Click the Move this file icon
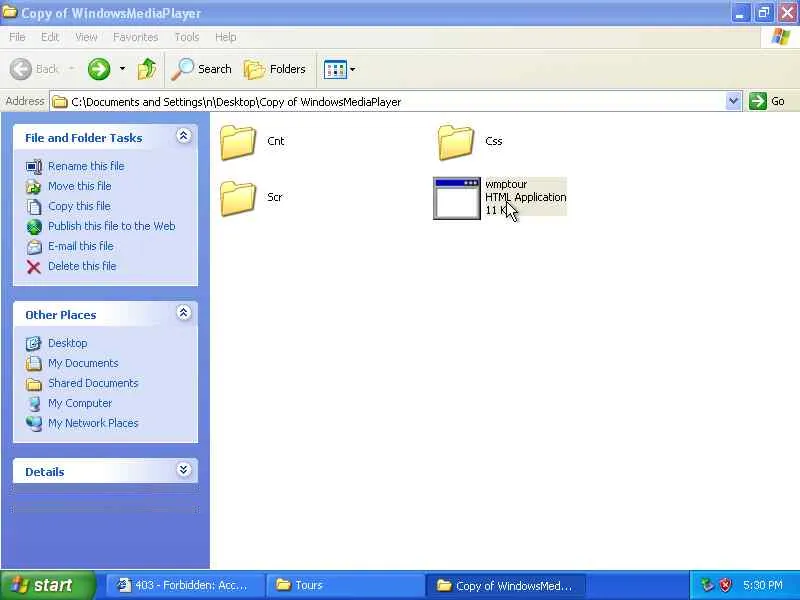Screen dimensions: 800x600 pyautogui.click(x=34, y=187)
